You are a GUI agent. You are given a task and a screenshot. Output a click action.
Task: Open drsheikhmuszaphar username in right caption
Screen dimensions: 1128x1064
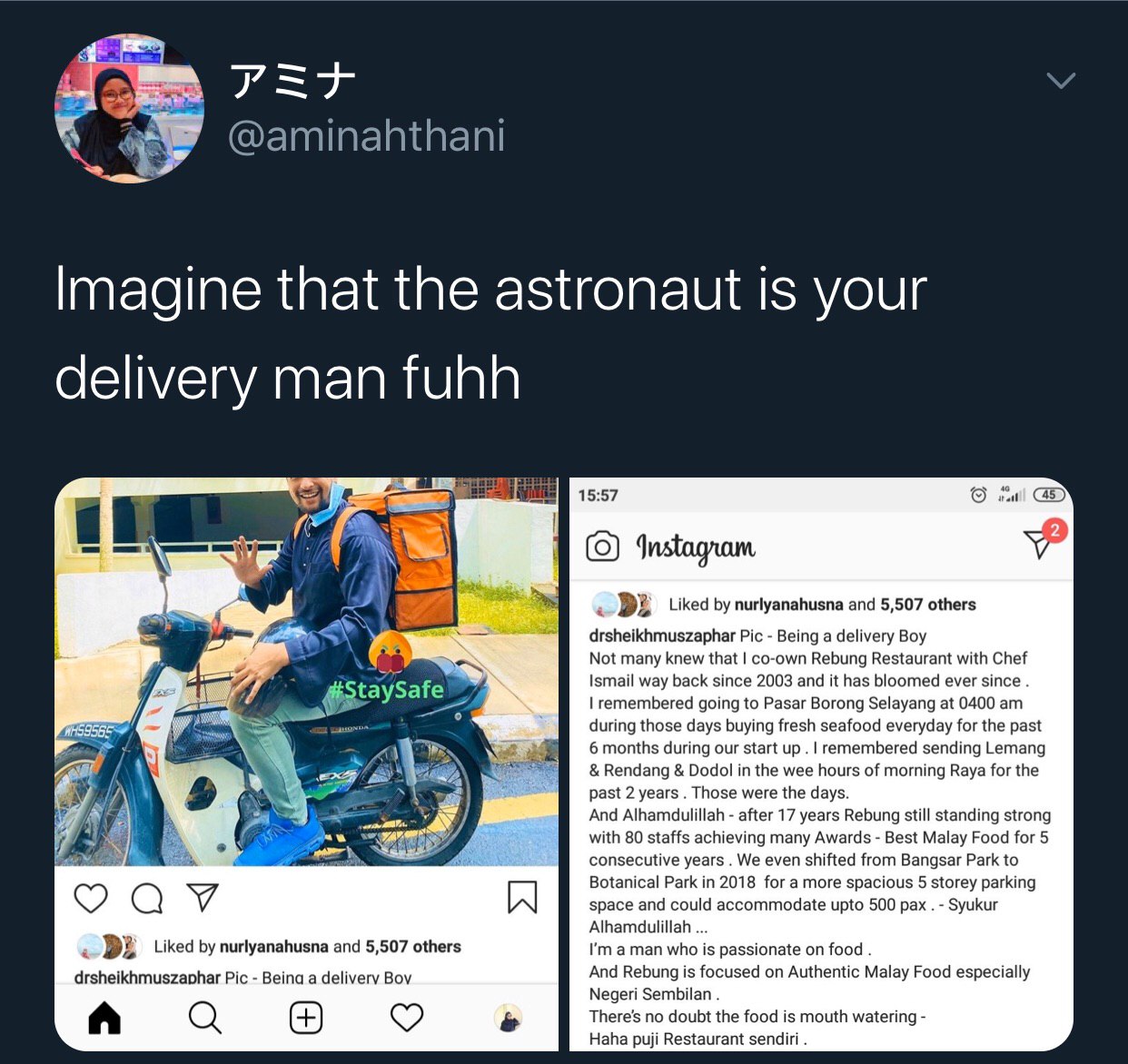[662, 635]
